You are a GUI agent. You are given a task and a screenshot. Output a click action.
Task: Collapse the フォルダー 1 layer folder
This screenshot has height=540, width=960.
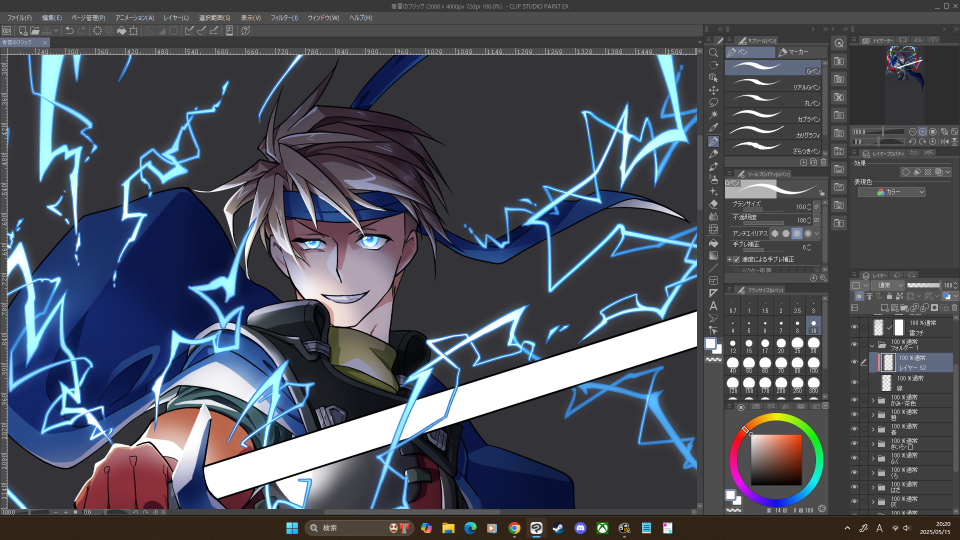click(x=872, y=345)
